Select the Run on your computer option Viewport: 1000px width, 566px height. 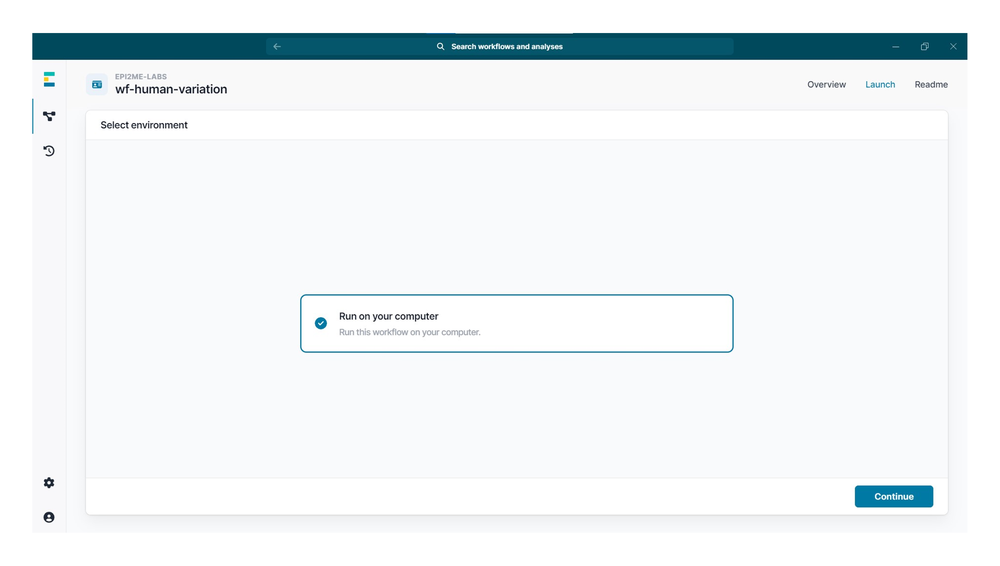click(517, 324)
